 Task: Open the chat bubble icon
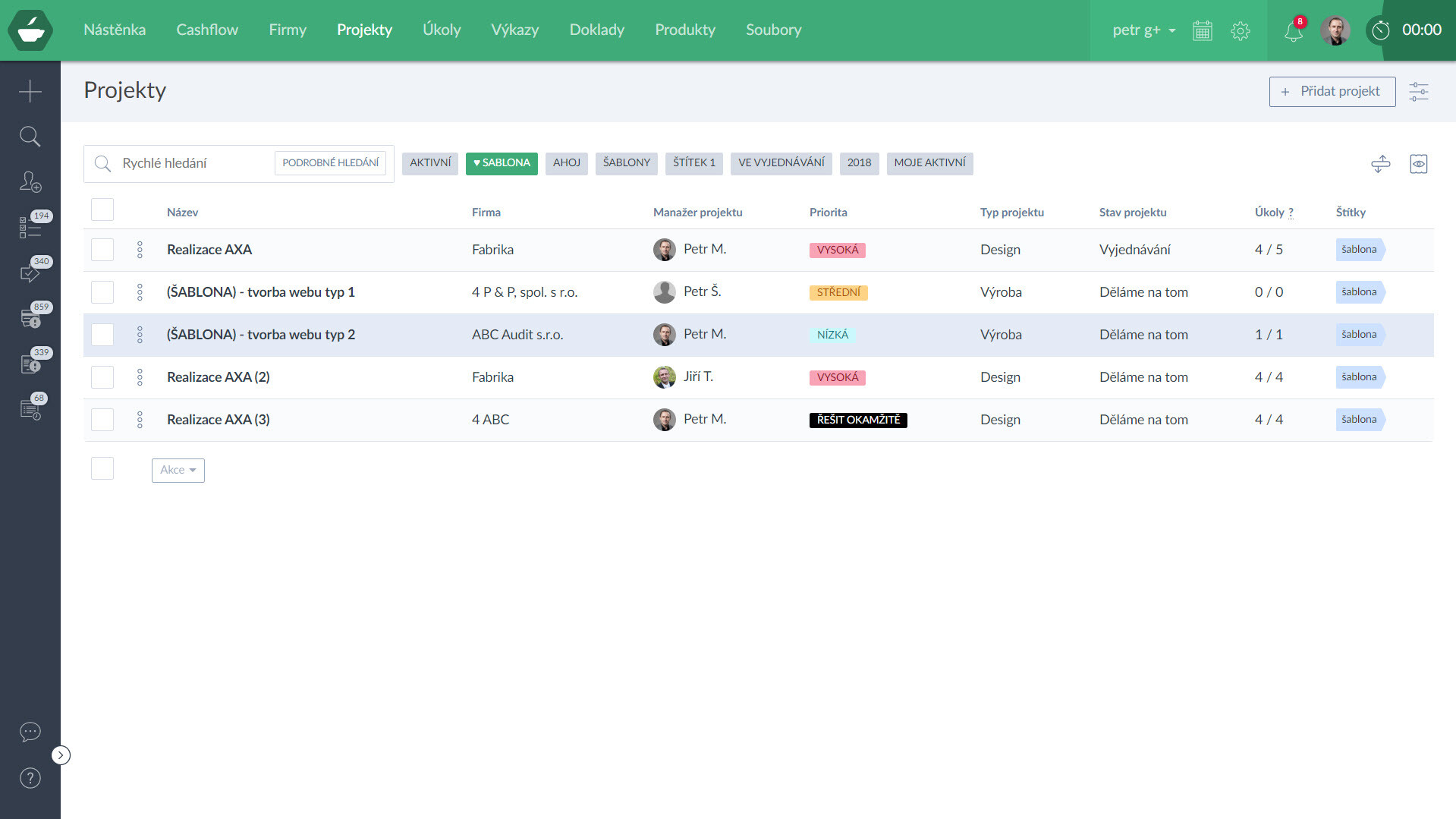[30, 732]
